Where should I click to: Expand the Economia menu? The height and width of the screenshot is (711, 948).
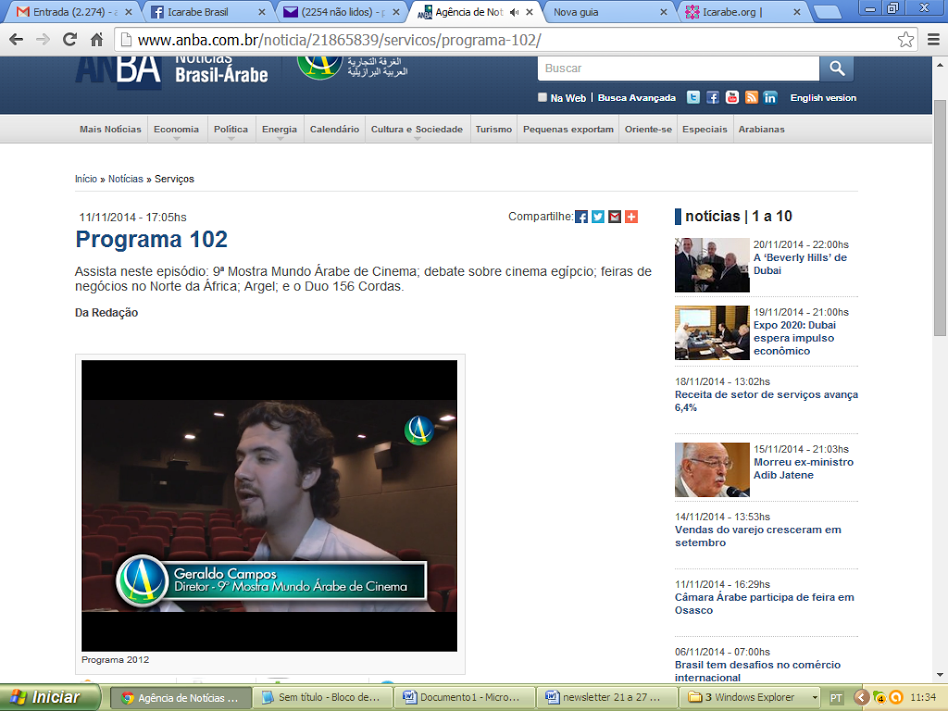pos(176,129)
